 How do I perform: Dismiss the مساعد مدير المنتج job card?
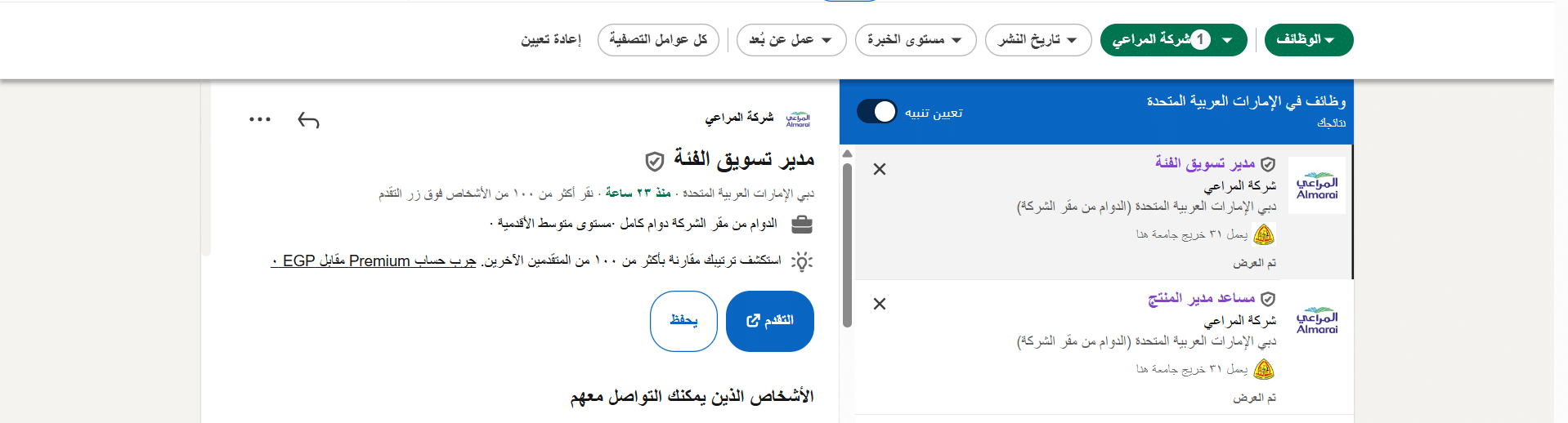[x=880, y=304]
